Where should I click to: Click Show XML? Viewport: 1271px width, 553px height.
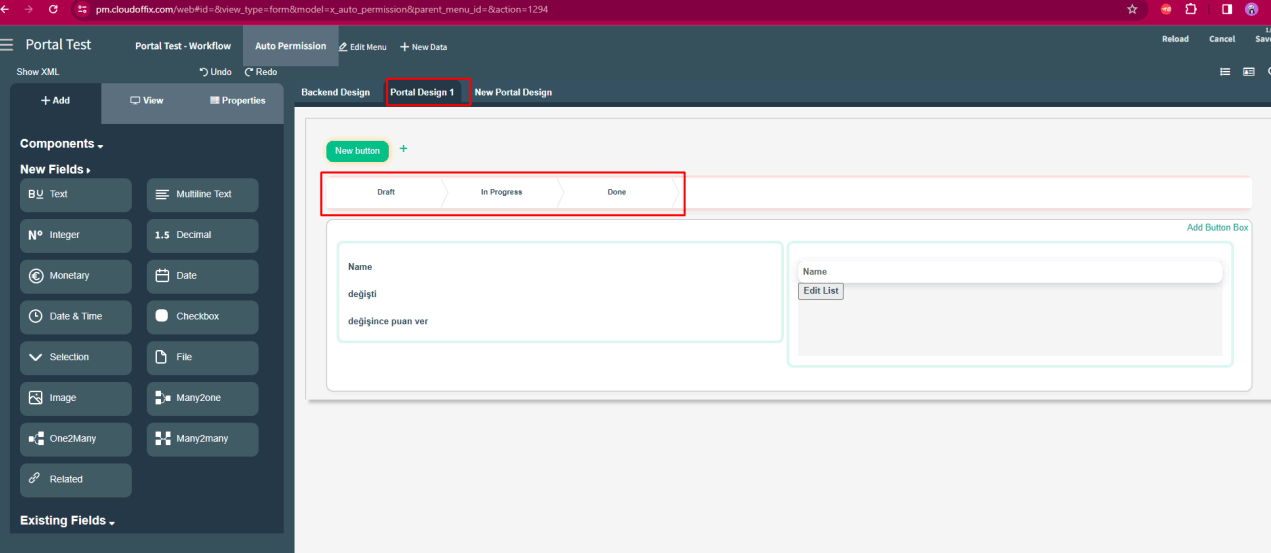pos(38,72)
